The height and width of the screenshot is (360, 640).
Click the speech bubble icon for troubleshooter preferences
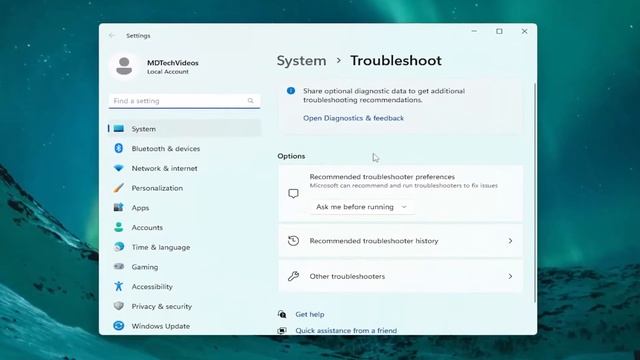tap(293, 193)
